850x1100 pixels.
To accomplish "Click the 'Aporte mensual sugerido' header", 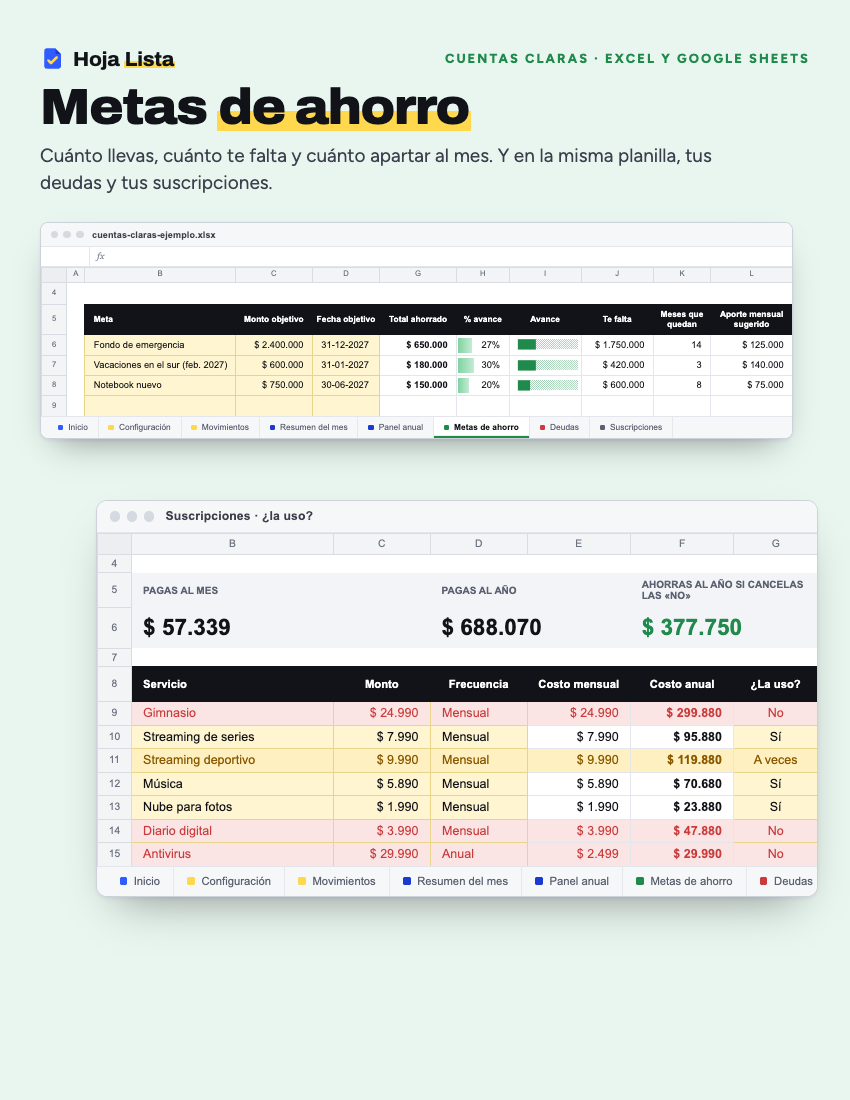I will [x=751, y=319].
